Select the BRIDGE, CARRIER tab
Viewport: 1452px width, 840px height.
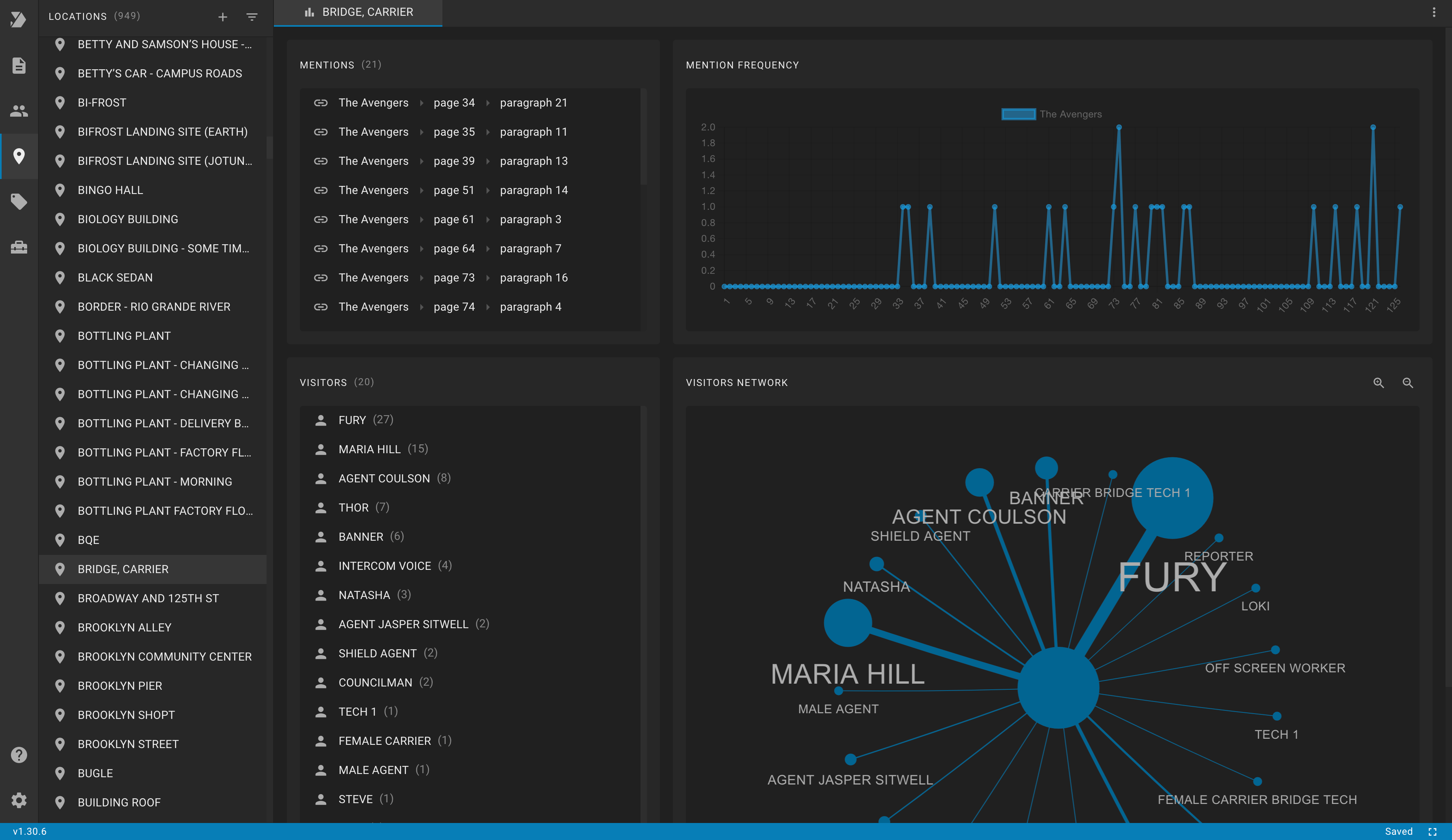pyautogui.click(x=358, y=13)
